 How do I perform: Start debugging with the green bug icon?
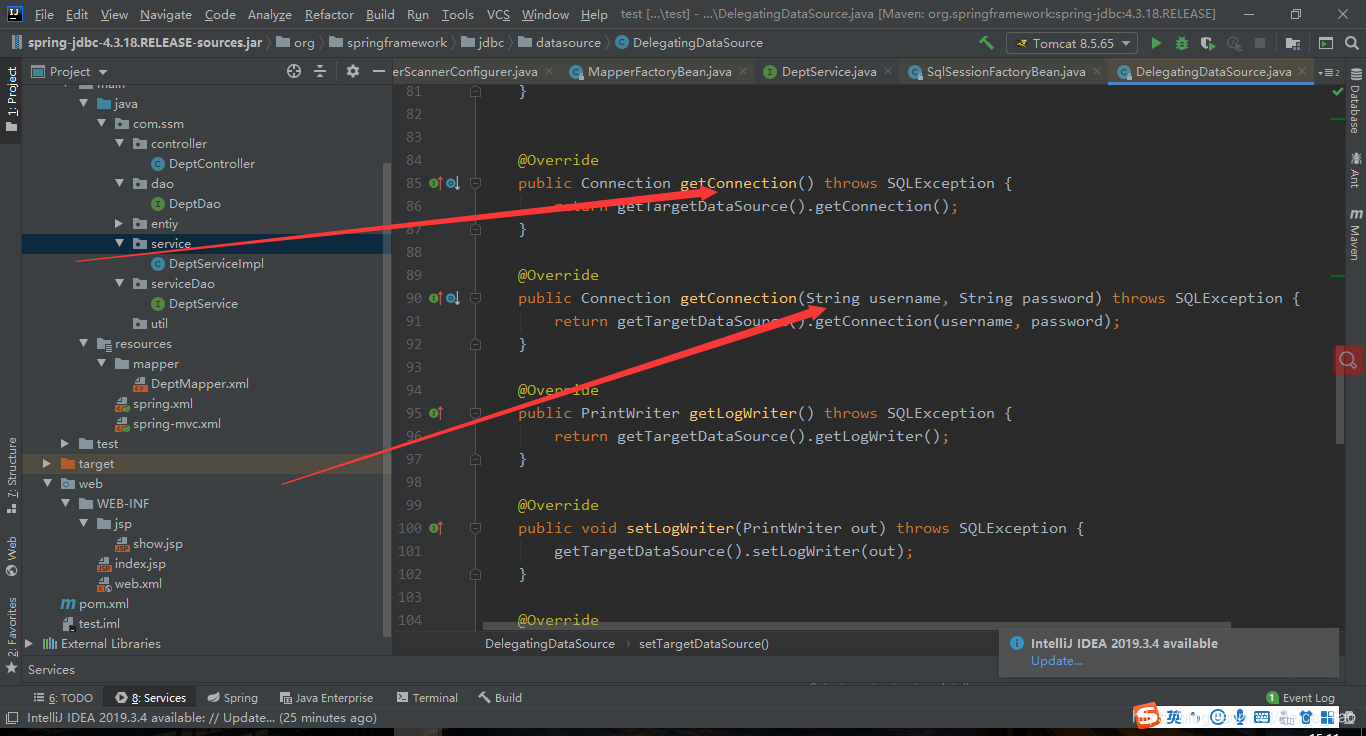click(x=1182, y=43)
